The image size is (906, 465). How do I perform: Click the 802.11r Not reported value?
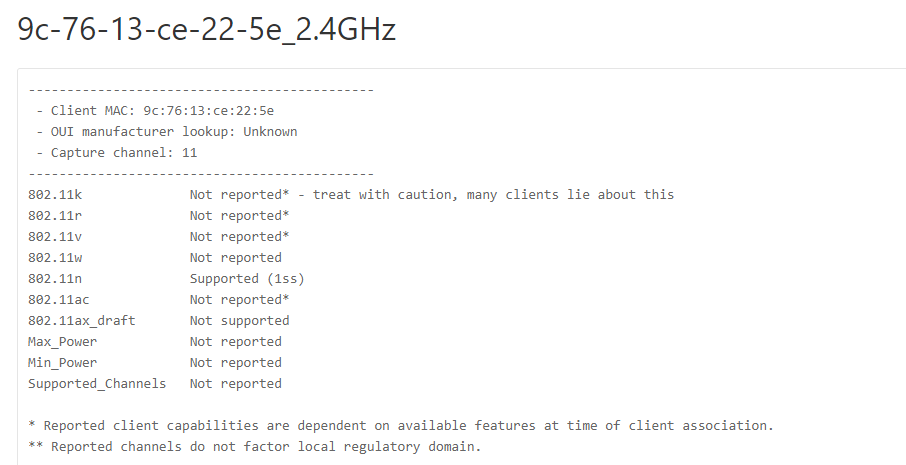point(239,215)
